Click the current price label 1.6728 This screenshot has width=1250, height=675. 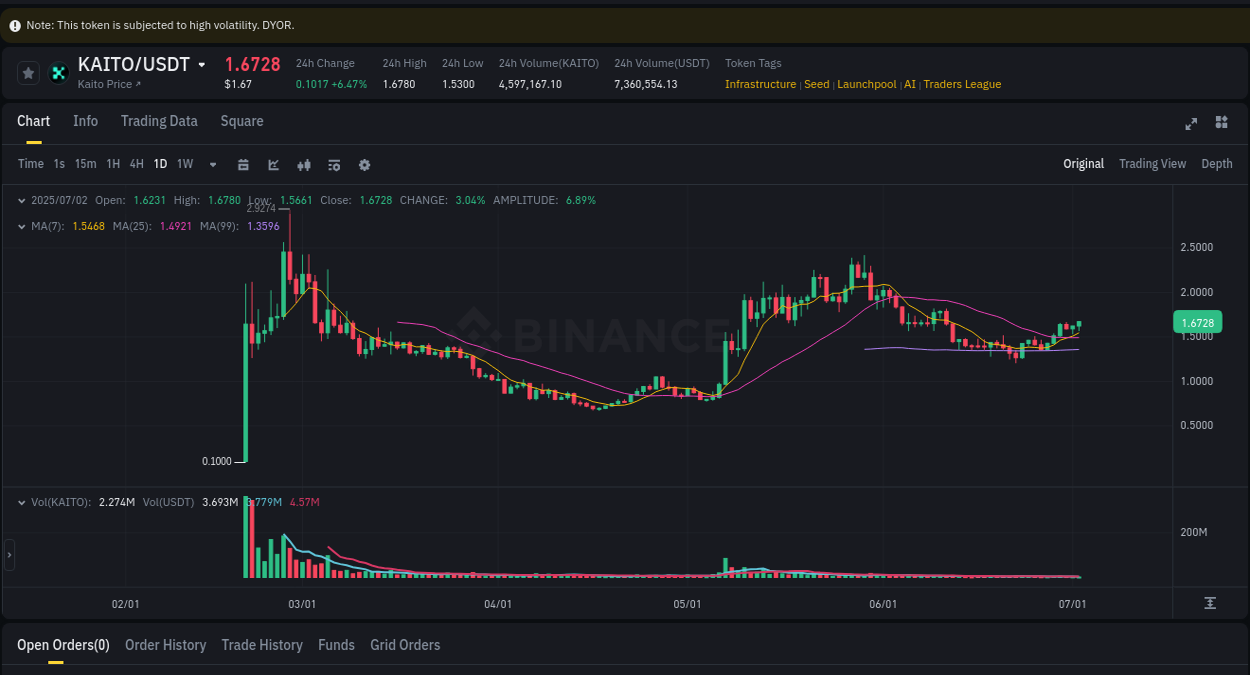1198,322
